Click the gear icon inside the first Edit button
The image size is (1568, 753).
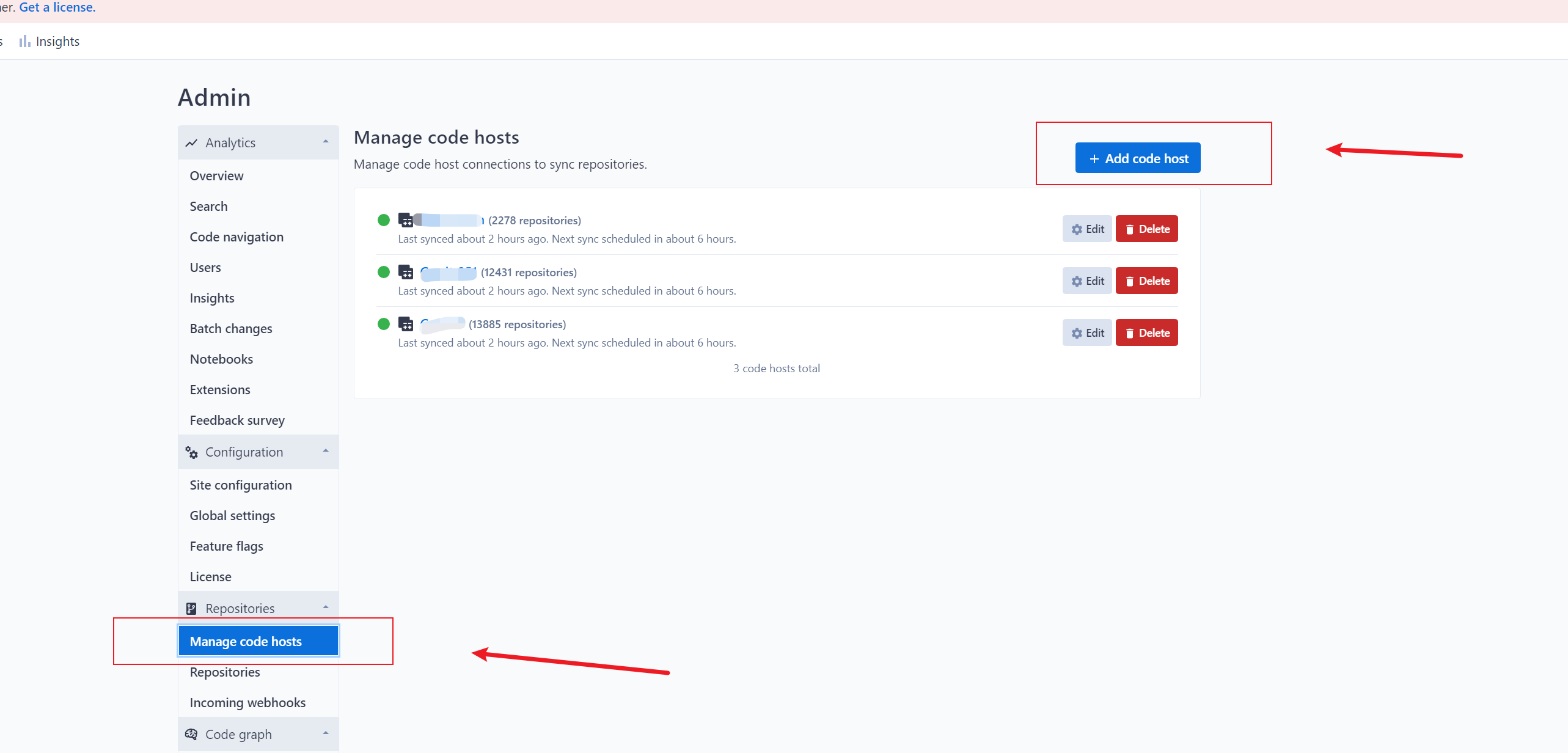coord(1076,229)
